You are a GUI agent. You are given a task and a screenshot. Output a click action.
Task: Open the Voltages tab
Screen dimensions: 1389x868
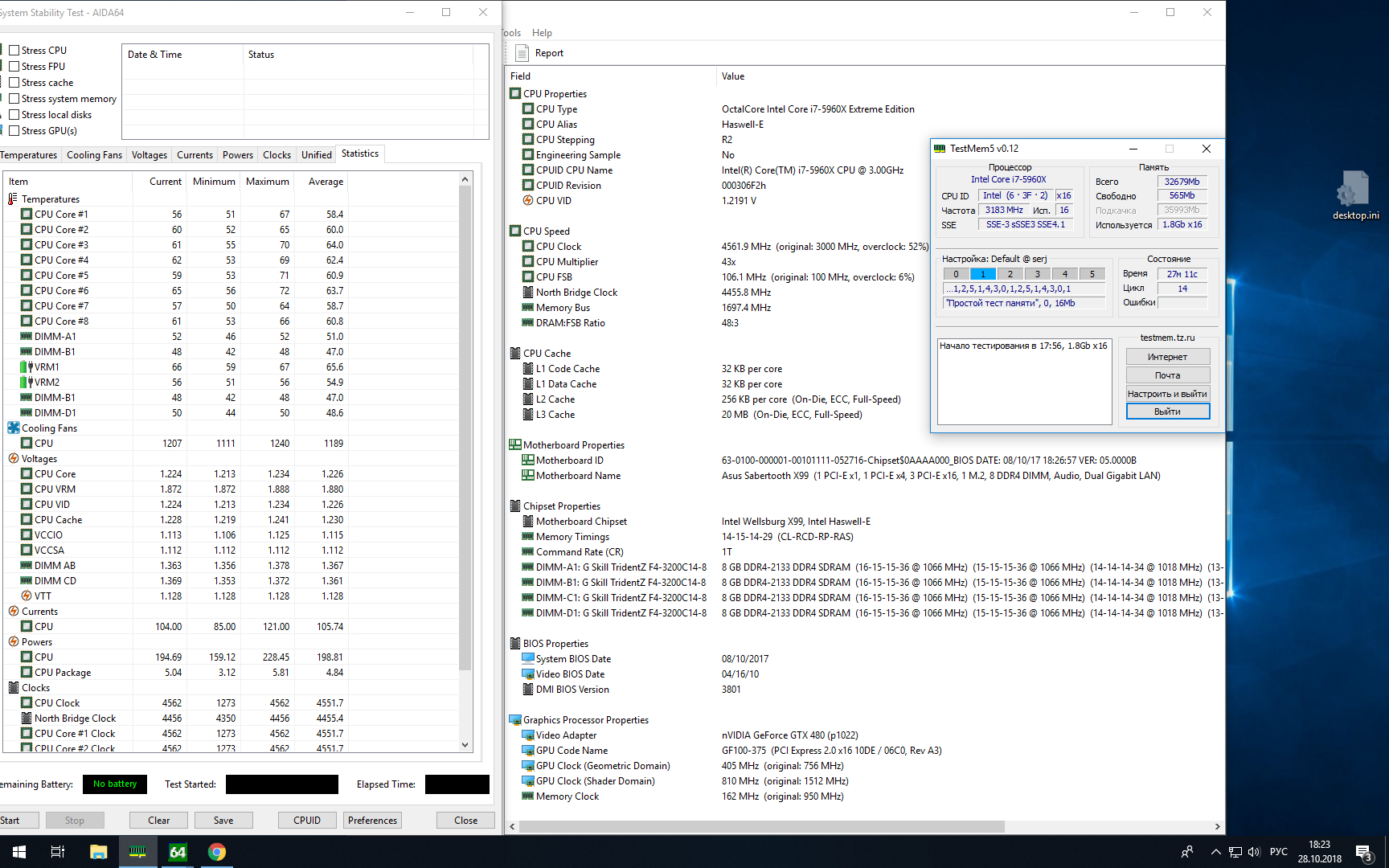(150, 155)
